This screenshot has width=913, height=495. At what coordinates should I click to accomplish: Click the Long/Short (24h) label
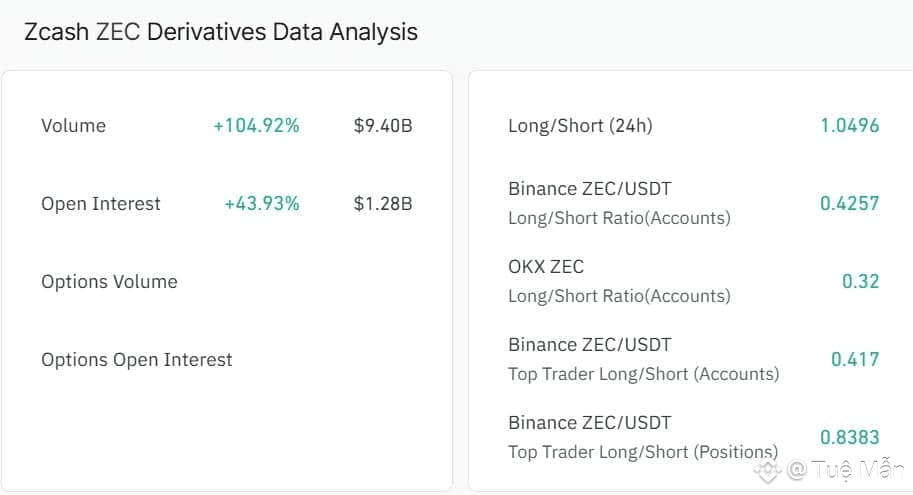click(580, 126)
